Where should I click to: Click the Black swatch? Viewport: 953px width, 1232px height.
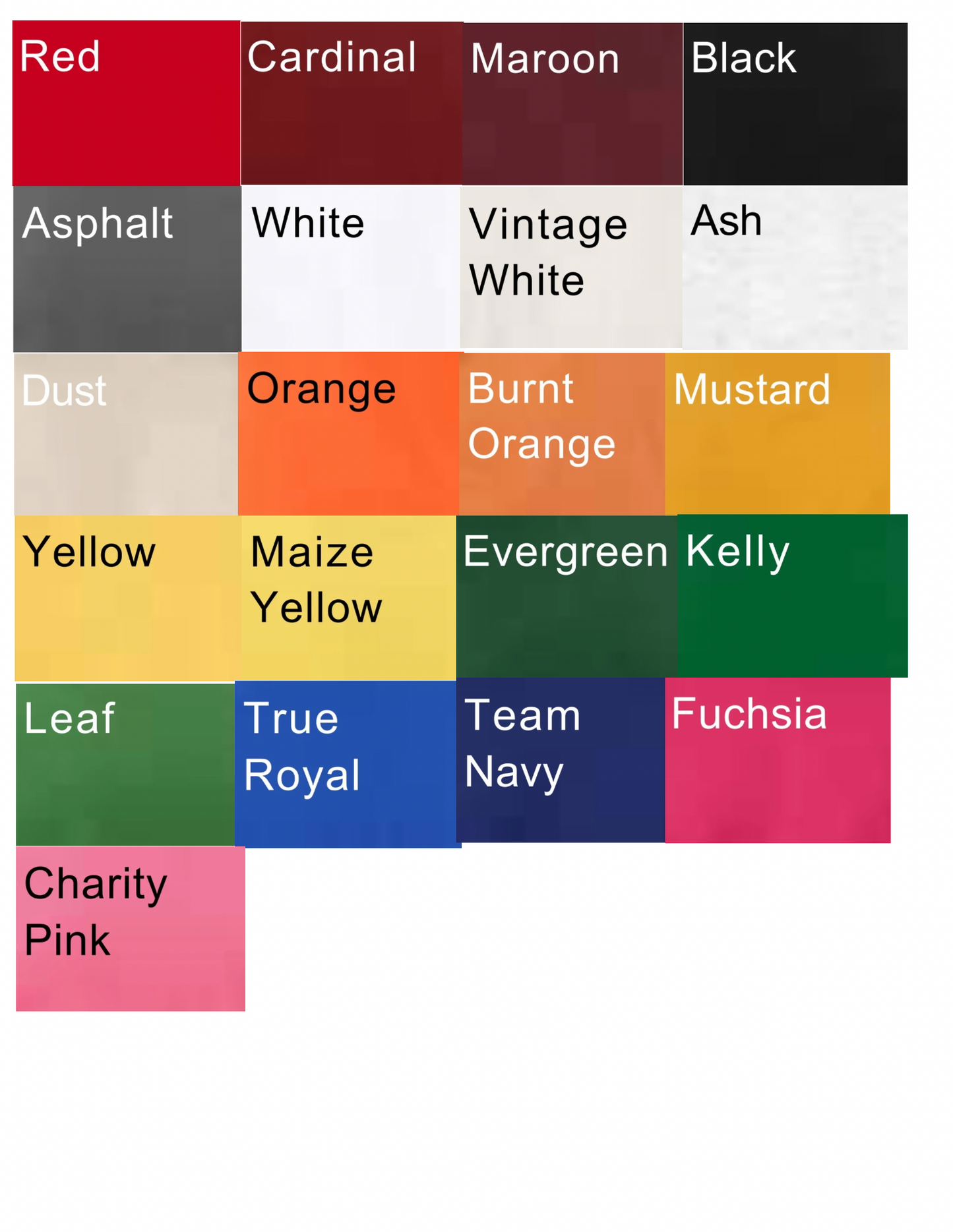click(795, 104)
